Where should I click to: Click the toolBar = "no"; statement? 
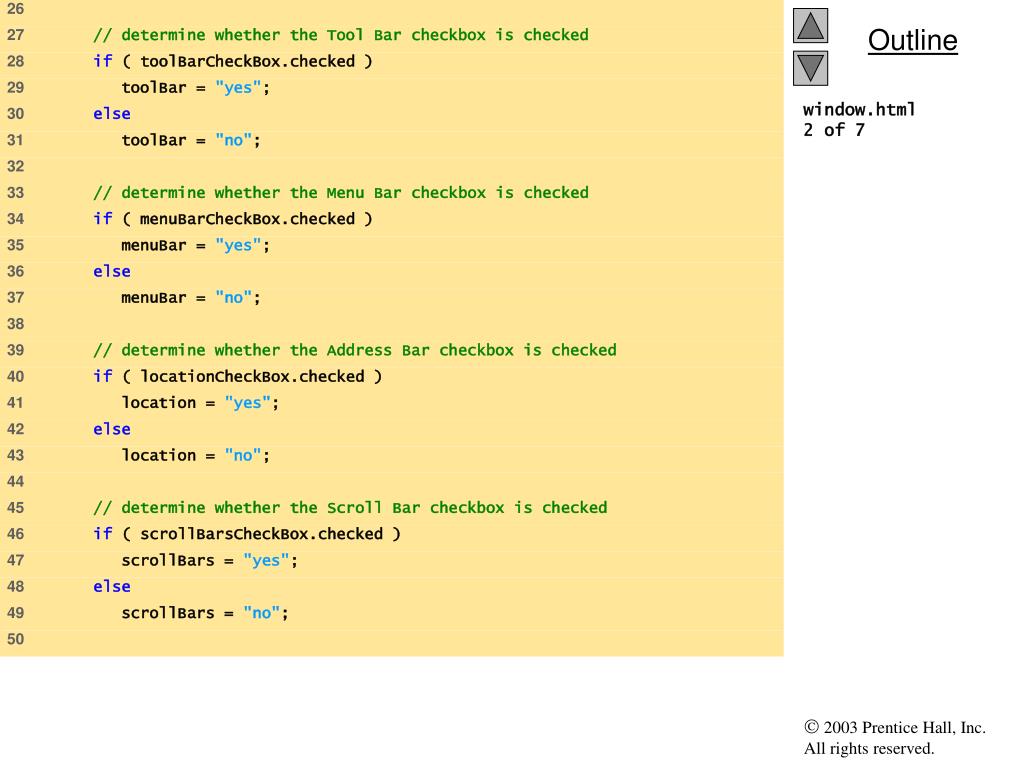(191, 140)
